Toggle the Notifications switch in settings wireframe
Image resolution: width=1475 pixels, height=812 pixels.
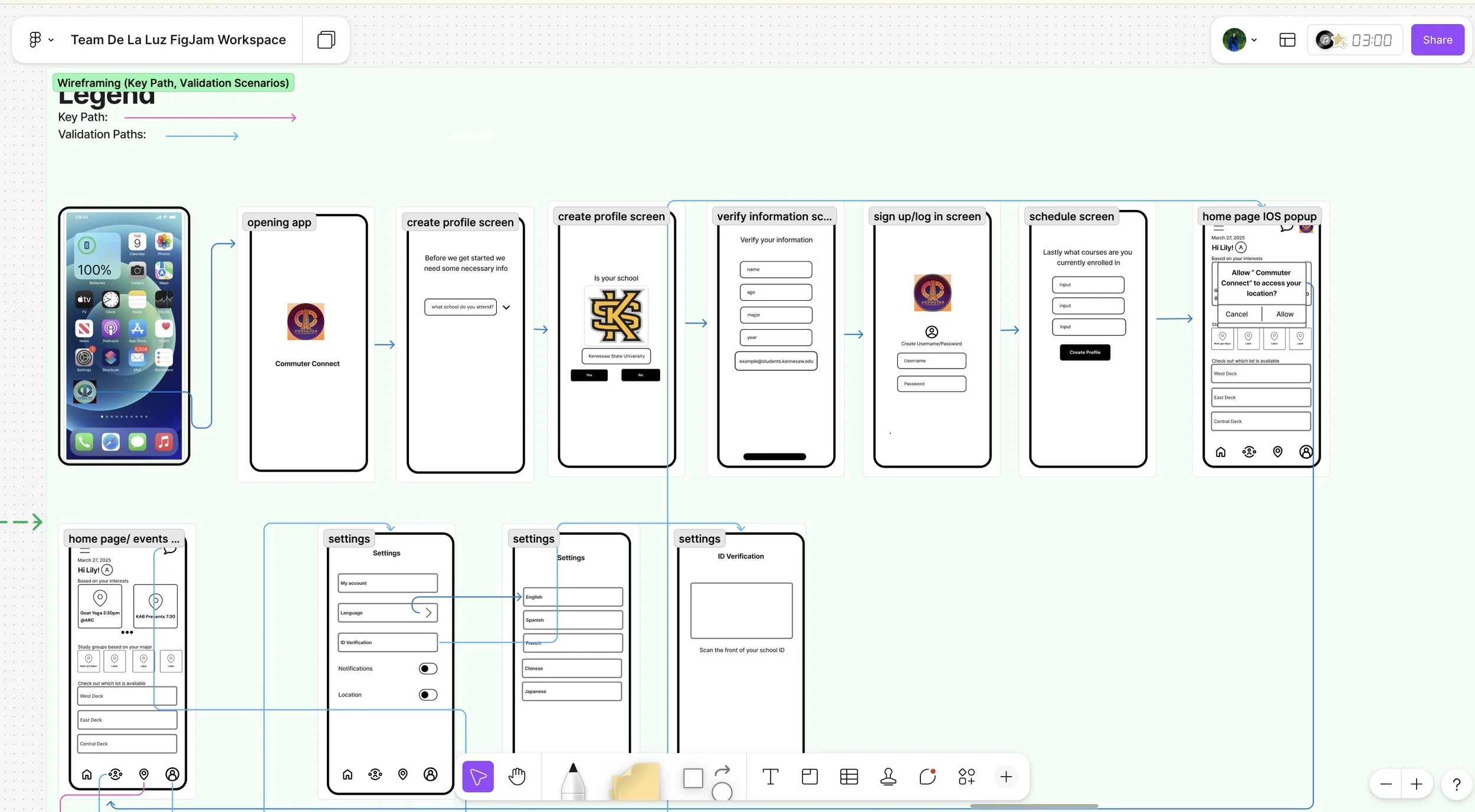428,668
